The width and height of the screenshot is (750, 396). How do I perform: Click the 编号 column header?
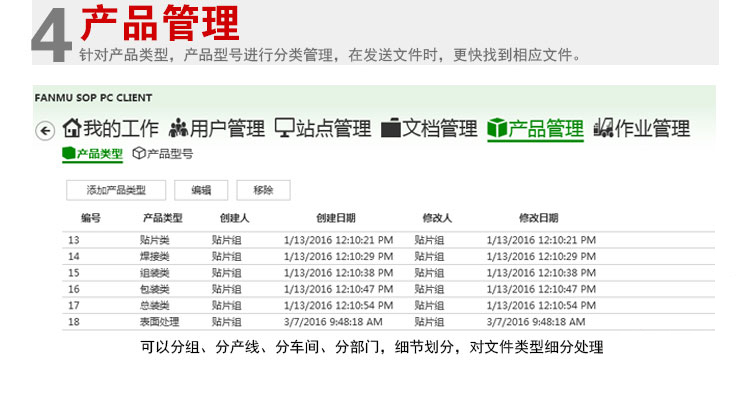coord(91,218)
